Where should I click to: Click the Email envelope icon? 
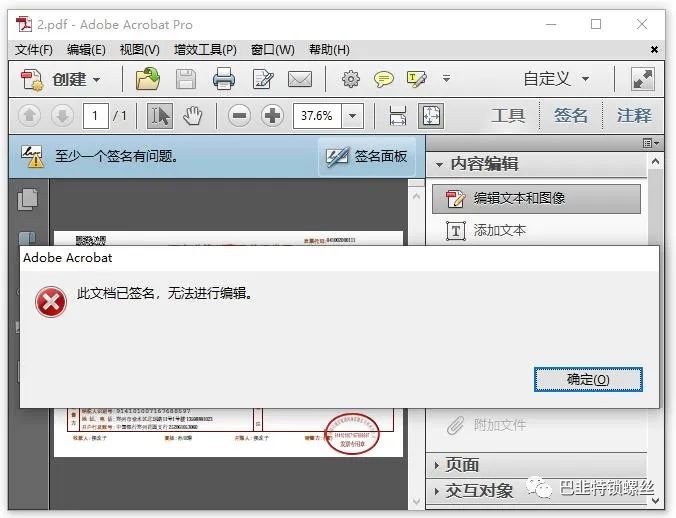(300, 79)
